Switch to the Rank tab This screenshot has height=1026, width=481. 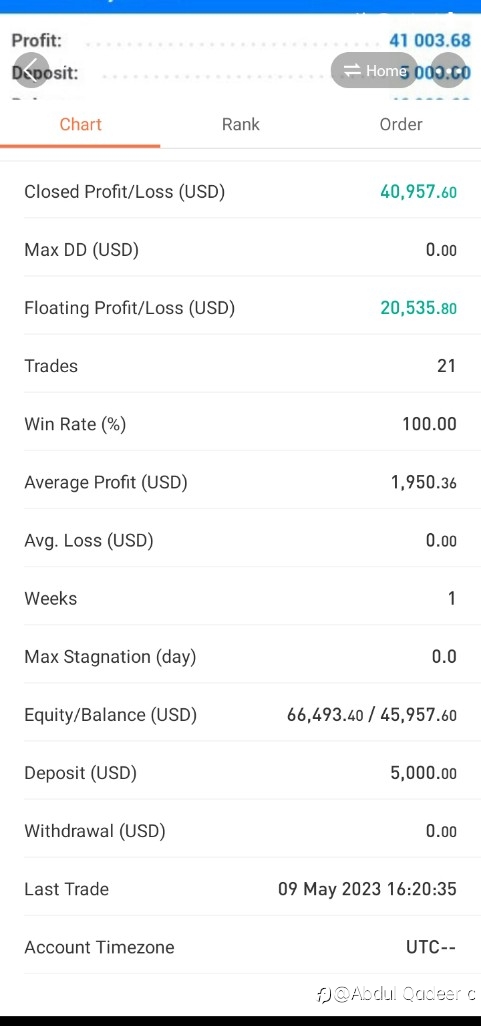click(240, 124)
